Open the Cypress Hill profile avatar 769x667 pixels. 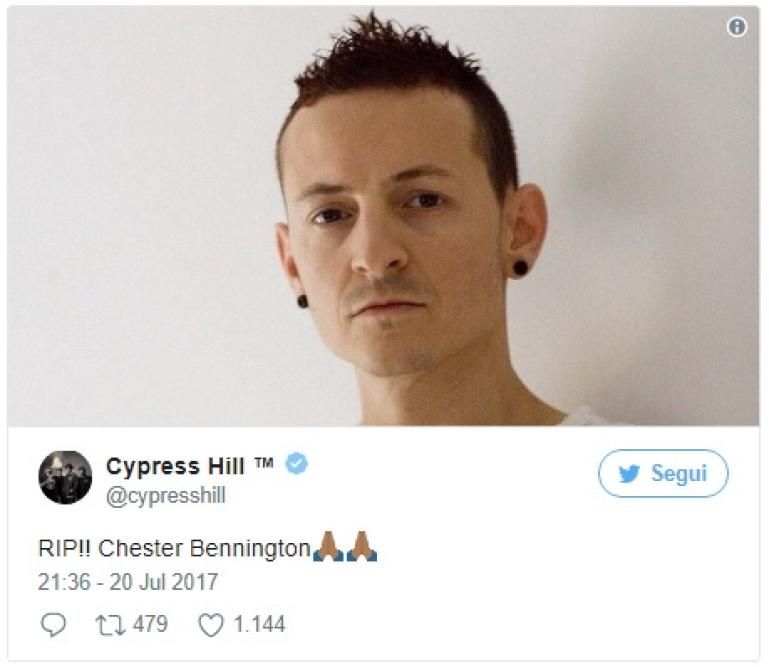pos(65,477)
